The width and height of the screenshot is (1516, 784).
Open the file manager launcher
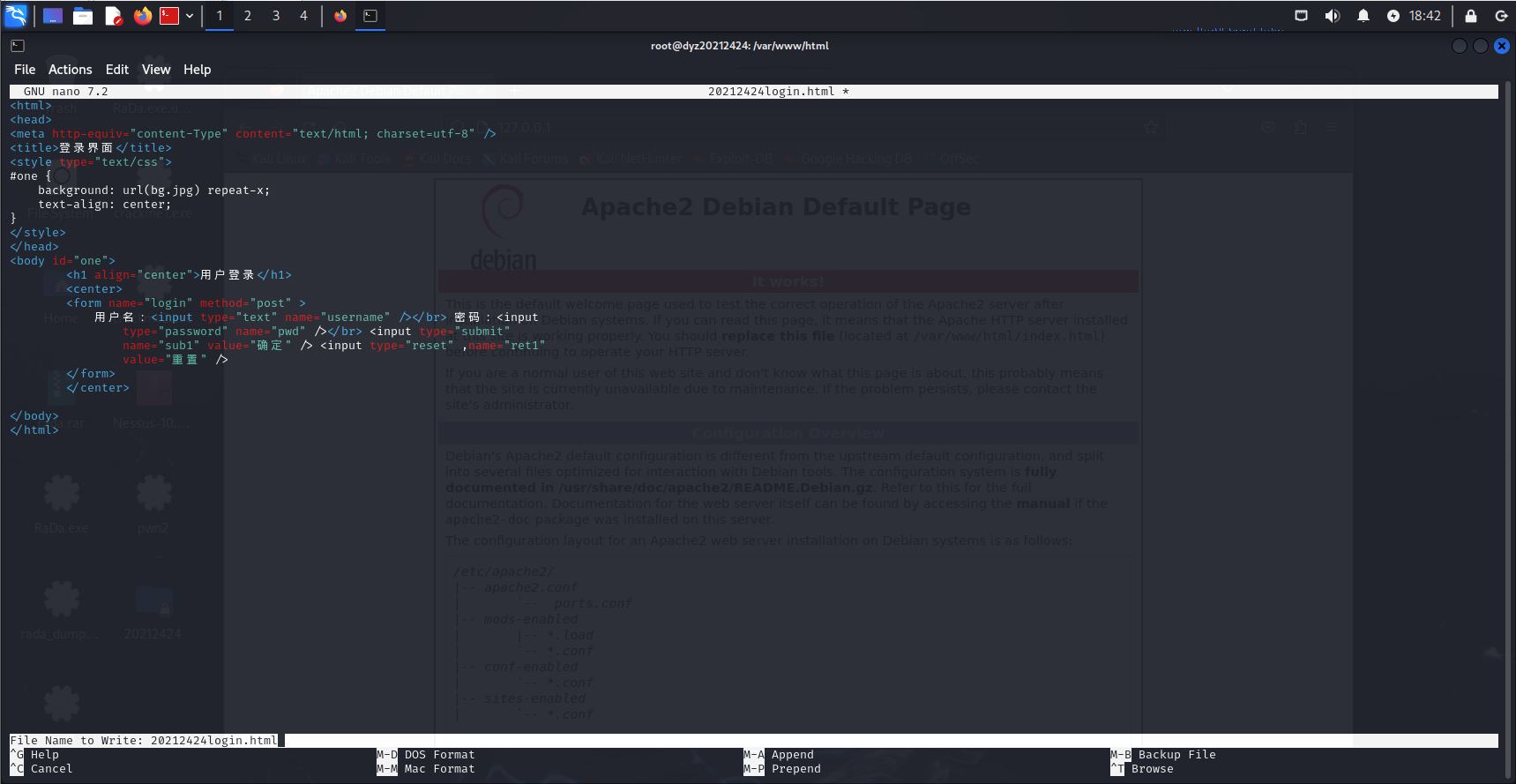(x=83, y=16)
